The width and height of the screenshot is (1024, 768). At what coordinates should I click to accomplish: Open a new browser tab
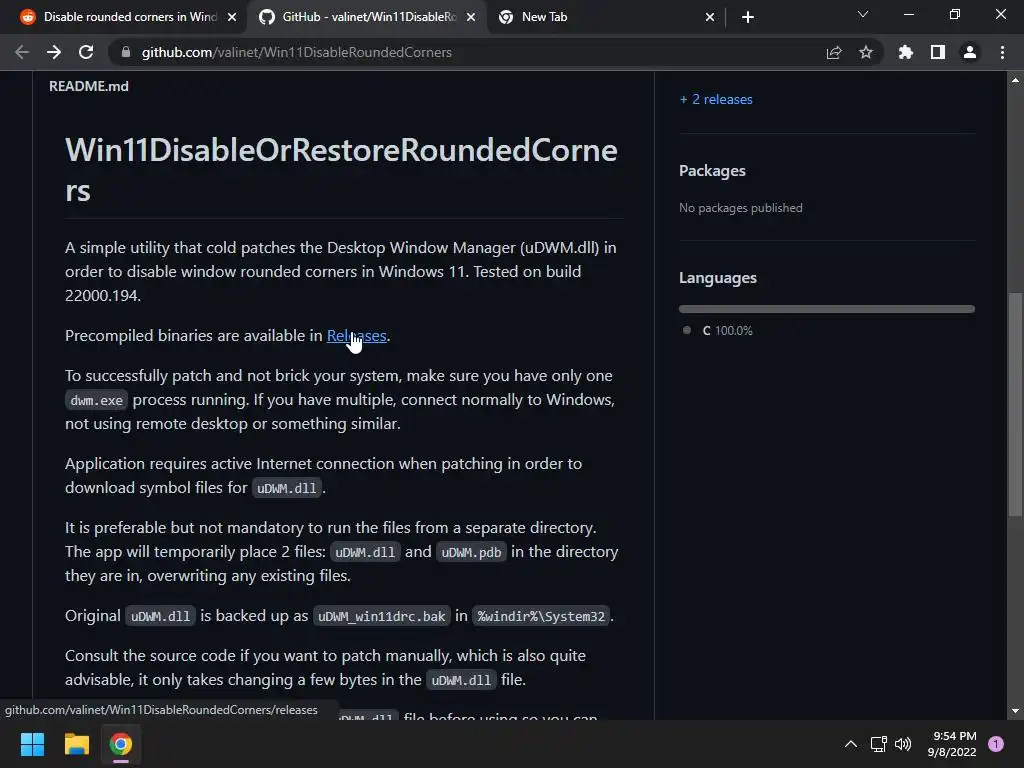click(748, 17)
